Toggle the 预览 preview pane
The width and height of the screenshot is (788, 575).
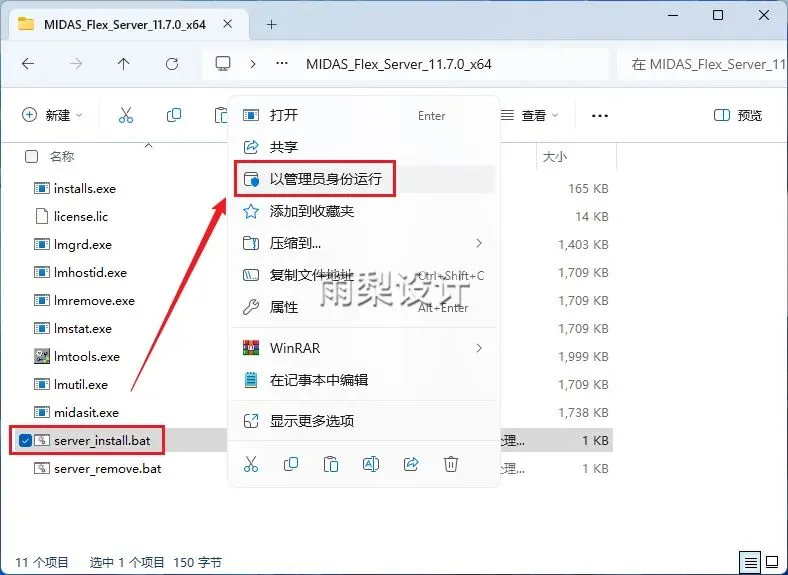(x=738, y=115)
